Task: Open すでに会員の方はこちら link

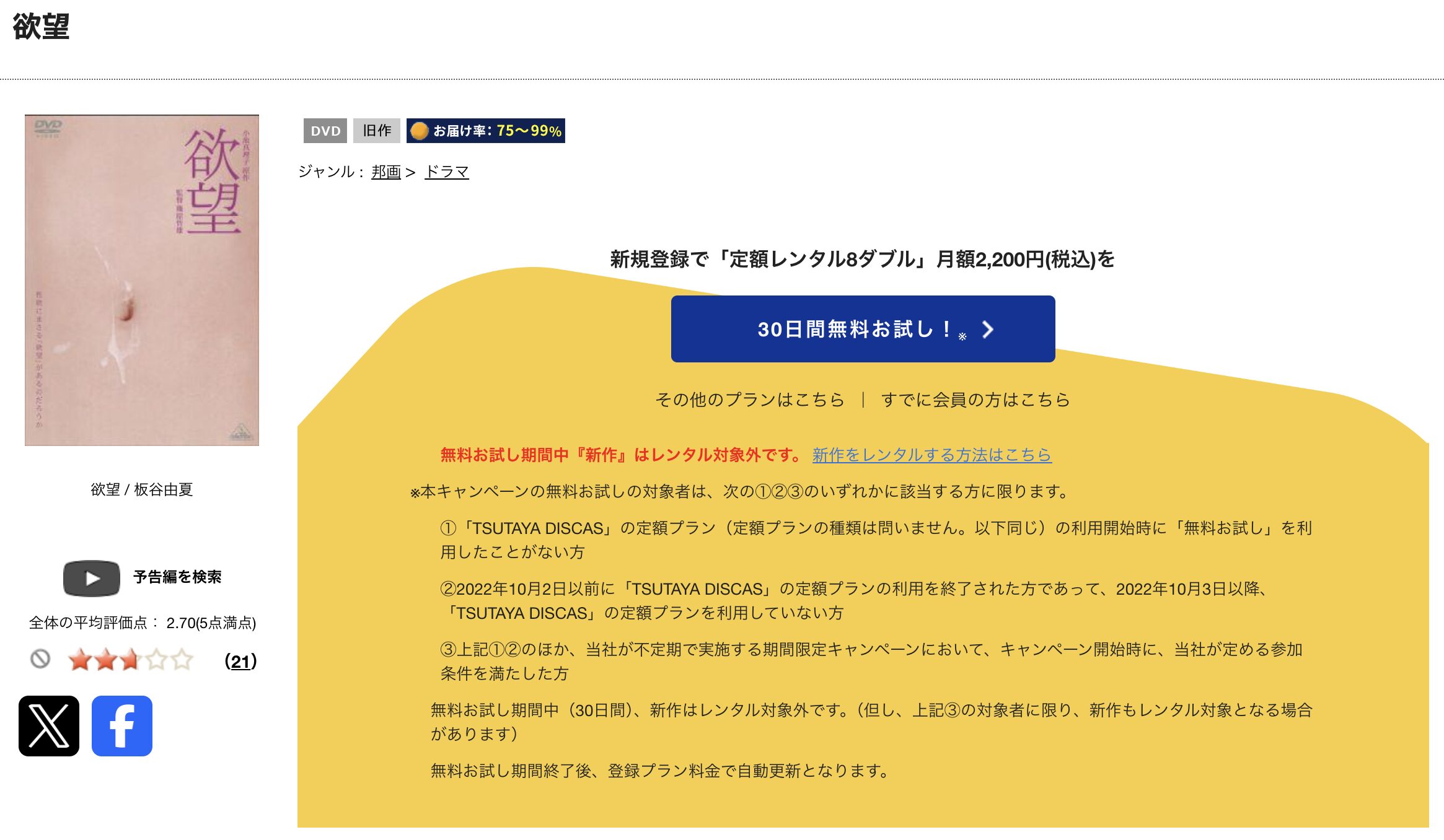Action: pyautogui.click(x=975, y=400)
